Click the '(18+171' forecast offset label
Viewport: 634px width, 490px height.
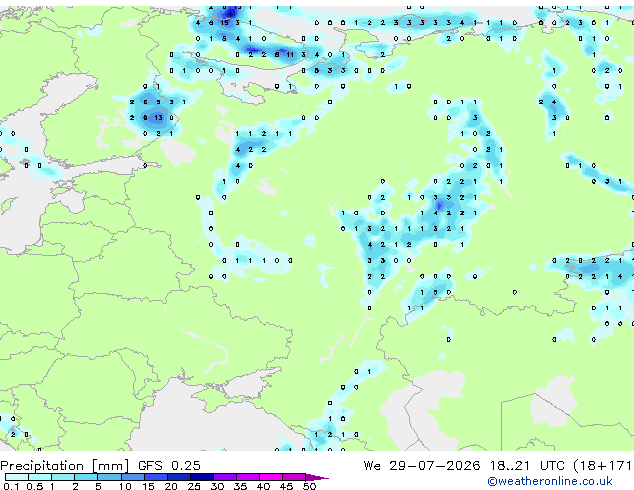click(x=603, y=466)
